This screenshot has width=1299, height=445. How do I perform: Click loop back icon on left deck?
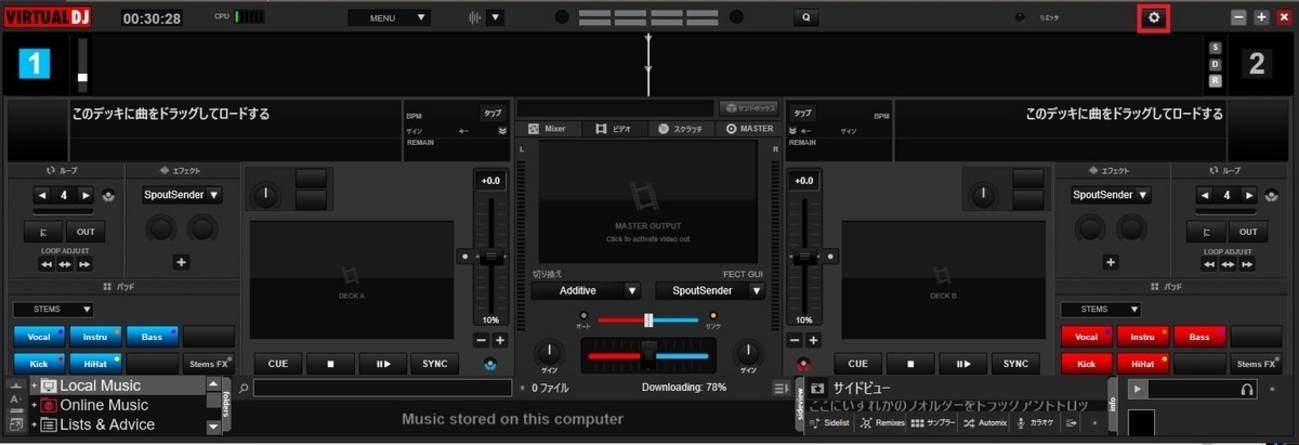click(x=108, y=195)
